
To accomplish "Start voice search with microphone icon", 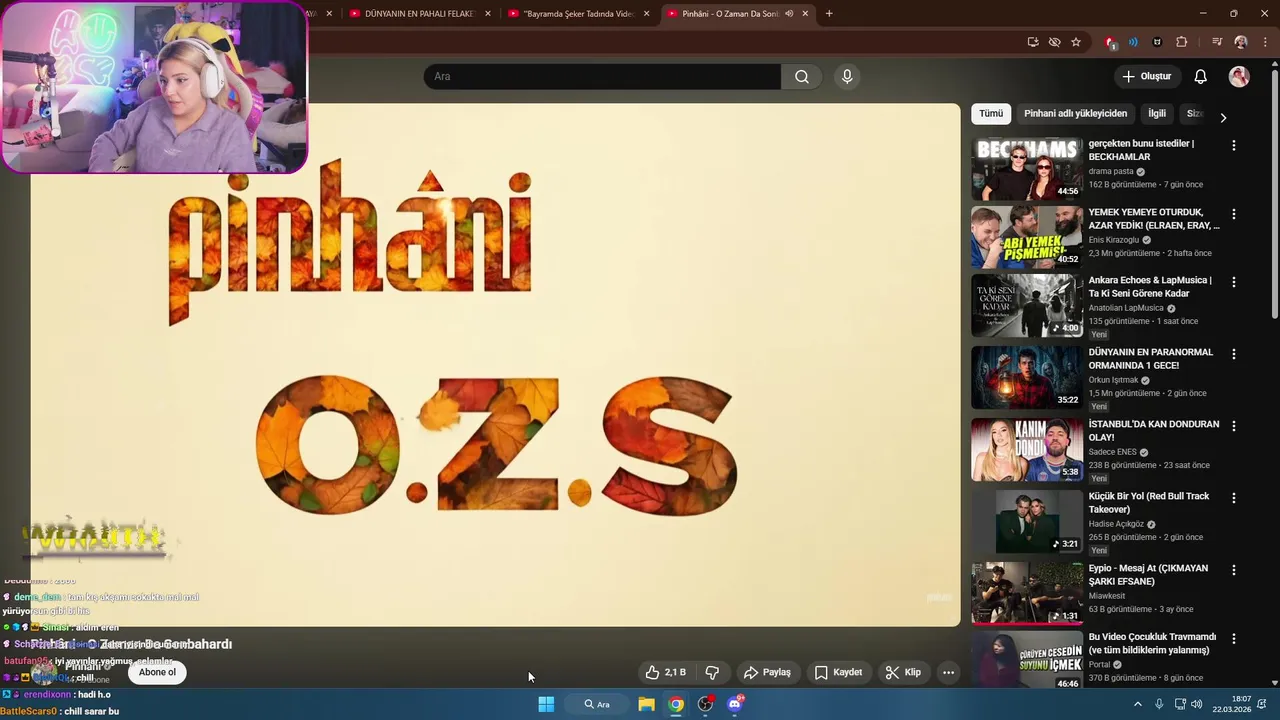I will [847, 77].
